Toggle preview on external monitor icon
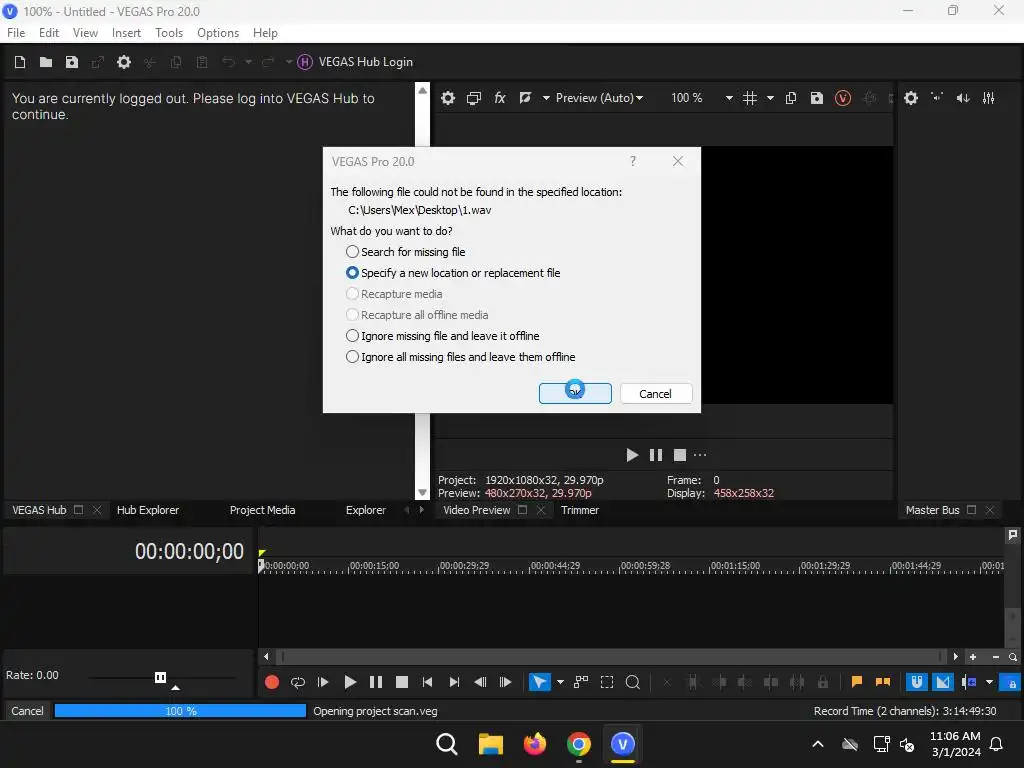 (x=474, y=98)
